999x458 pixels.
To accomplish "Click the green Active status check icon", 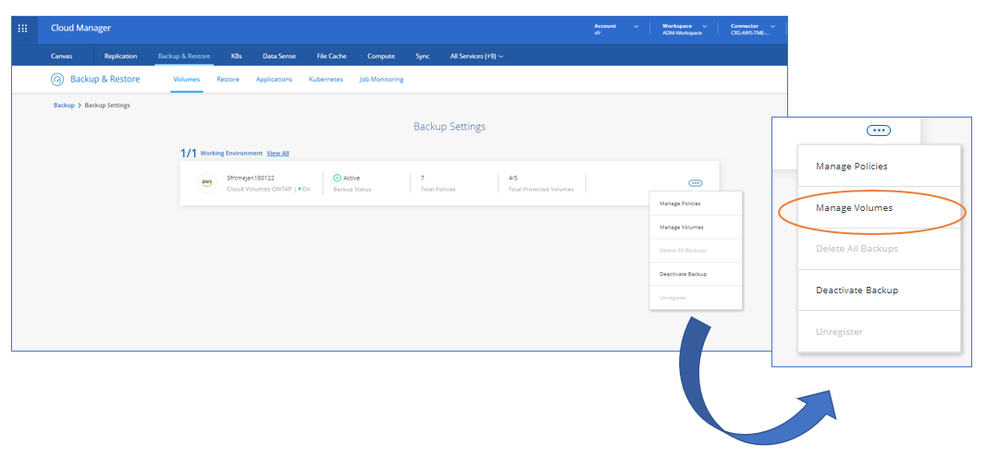I will (337, 178).
